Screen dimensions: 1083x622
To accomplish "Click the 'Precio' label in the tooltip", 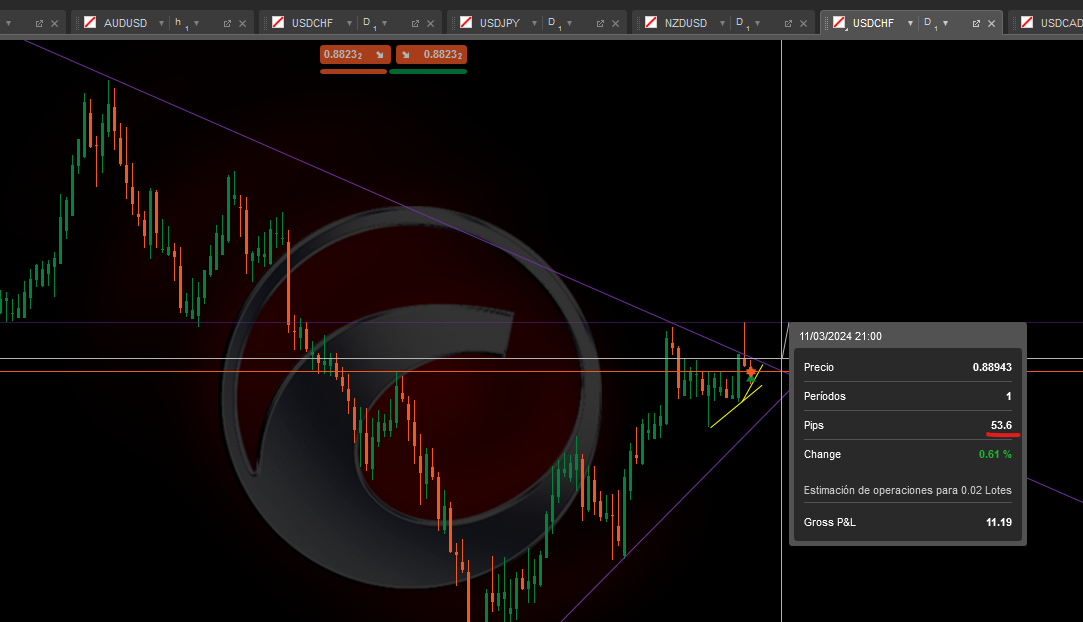I will 818,367.
